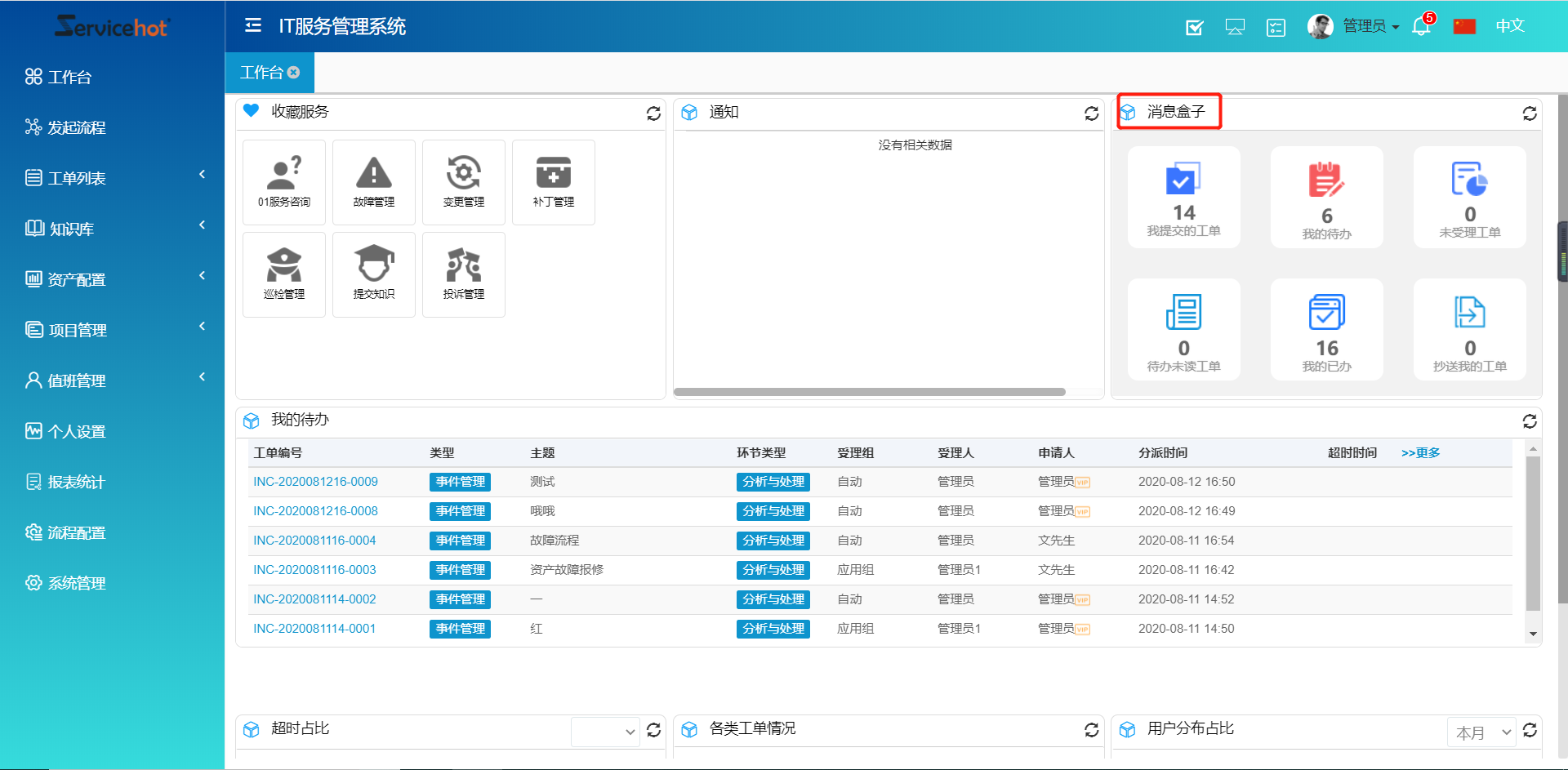
Task: Click the 我的待办 table vertical scrollbar
Action: [1533, 531]
